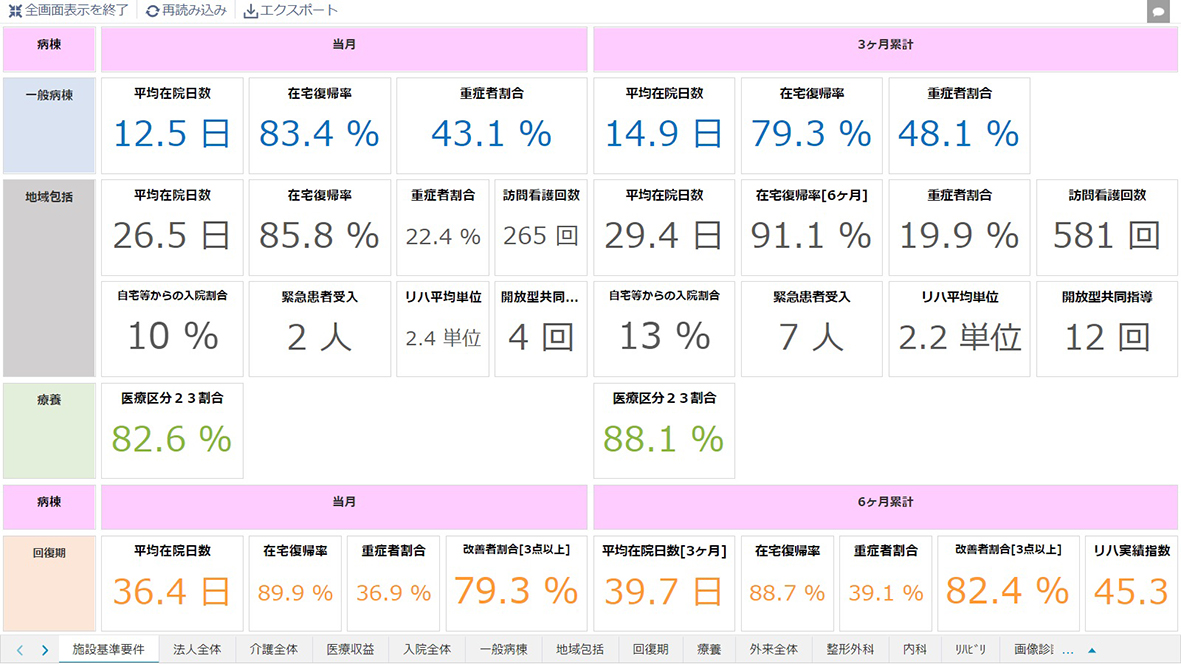Screen dimensions: 1181x664
Task: Select the 外来全体 tab
Action: pyautogui.click(x=773, y=650)
